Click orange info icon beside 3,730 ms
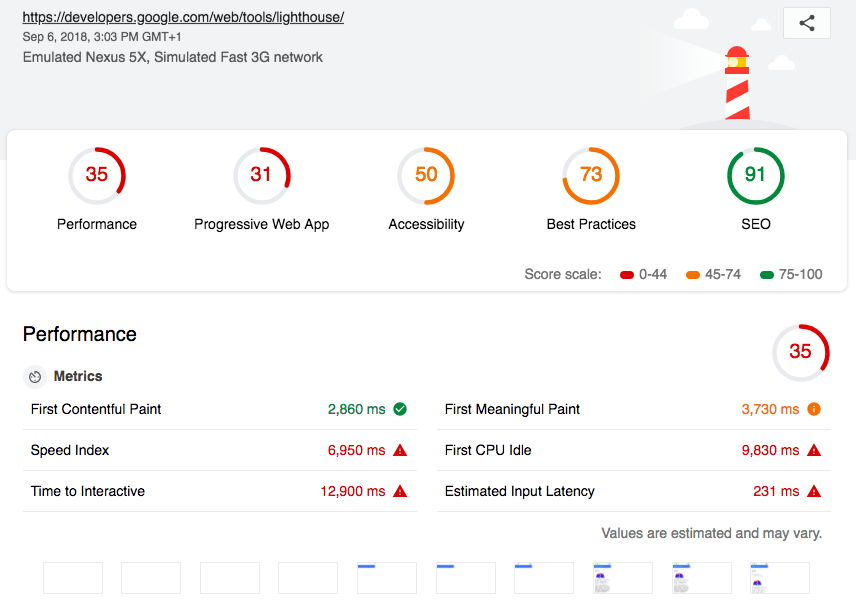Image resolution: width=856 pixels, height=616 pixels. (814, 409)
